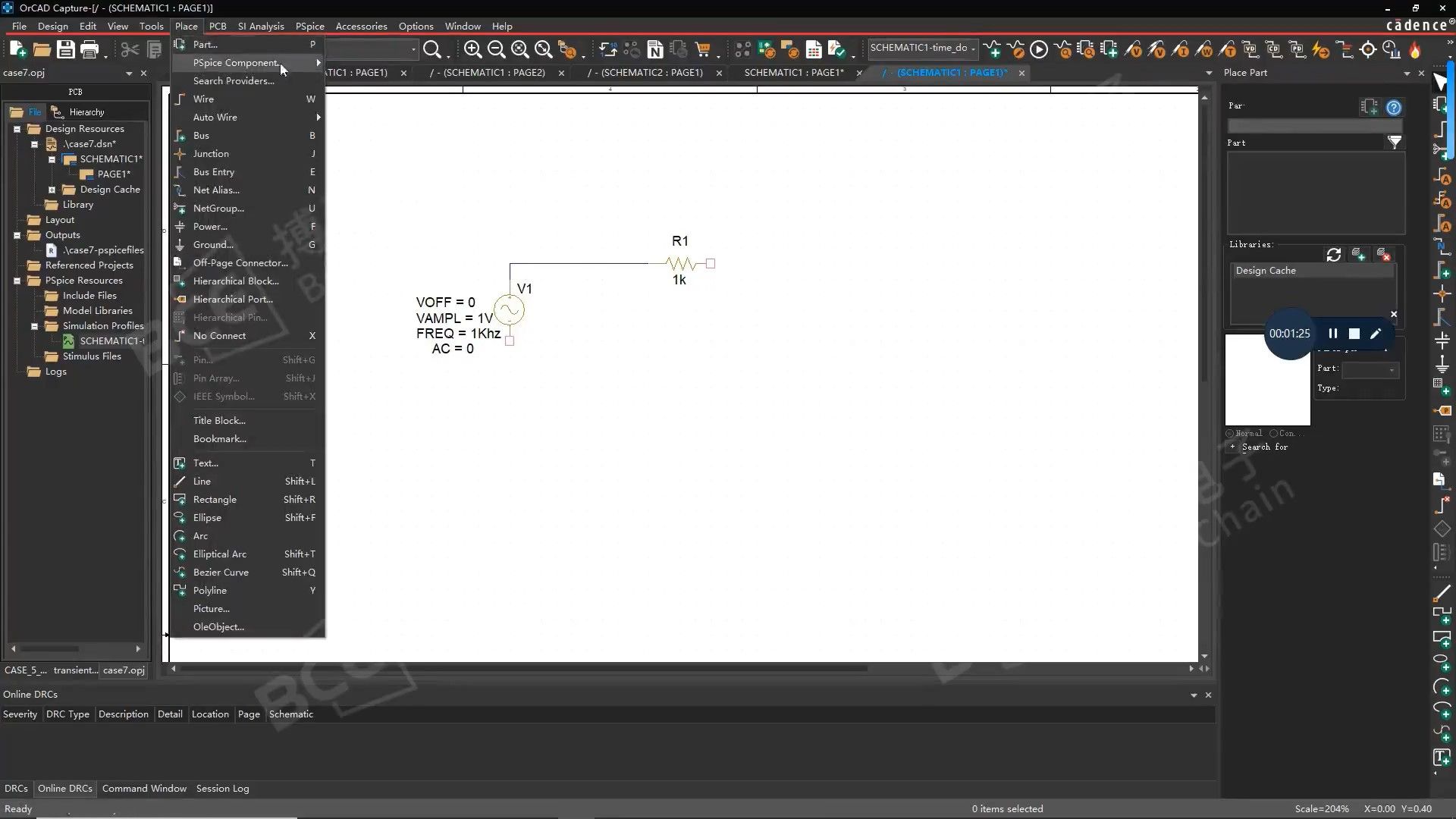The width and height of the screenshot is (1456, 819).
Task: Switch to the DRCs bottom tab
Action: 16,789
